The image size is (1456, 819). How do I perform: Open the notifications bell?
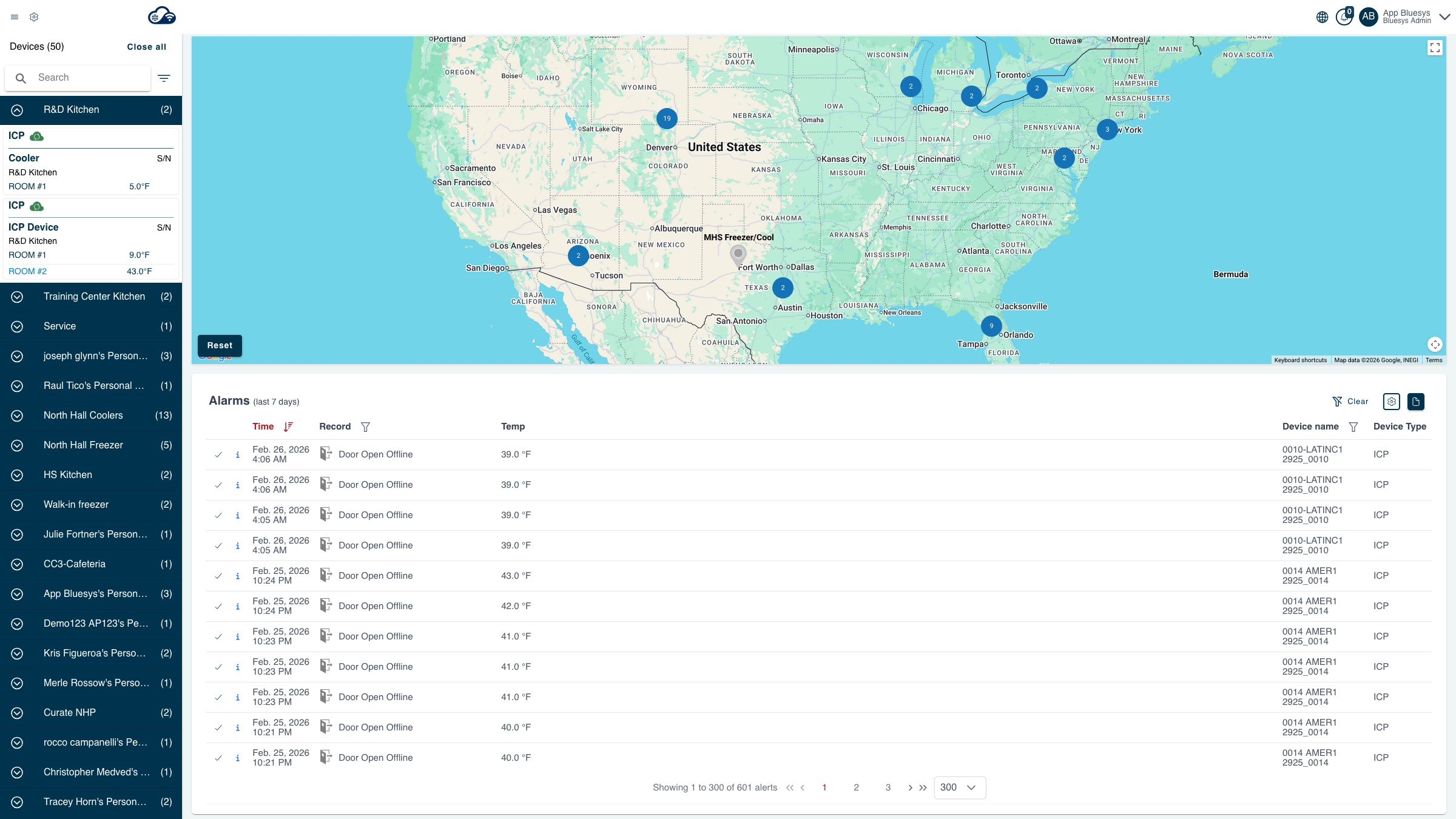point(1344,17)
